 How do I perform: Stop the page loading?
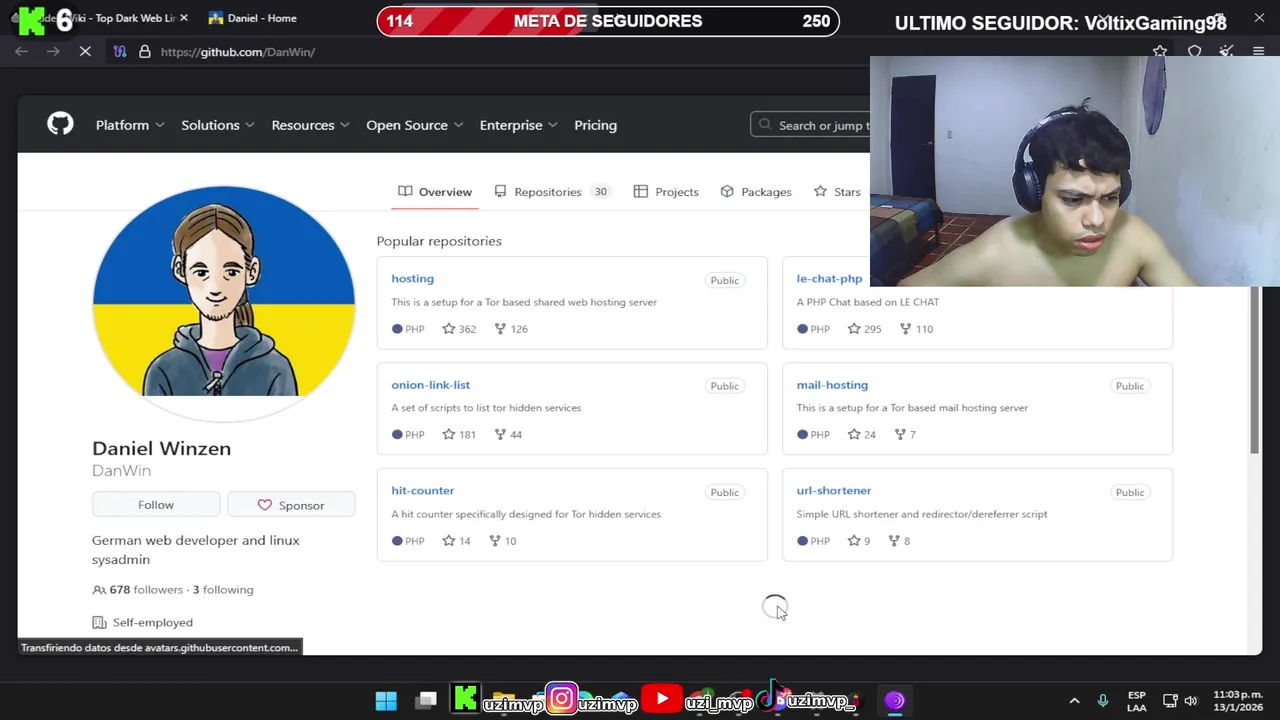pos(85,52)
